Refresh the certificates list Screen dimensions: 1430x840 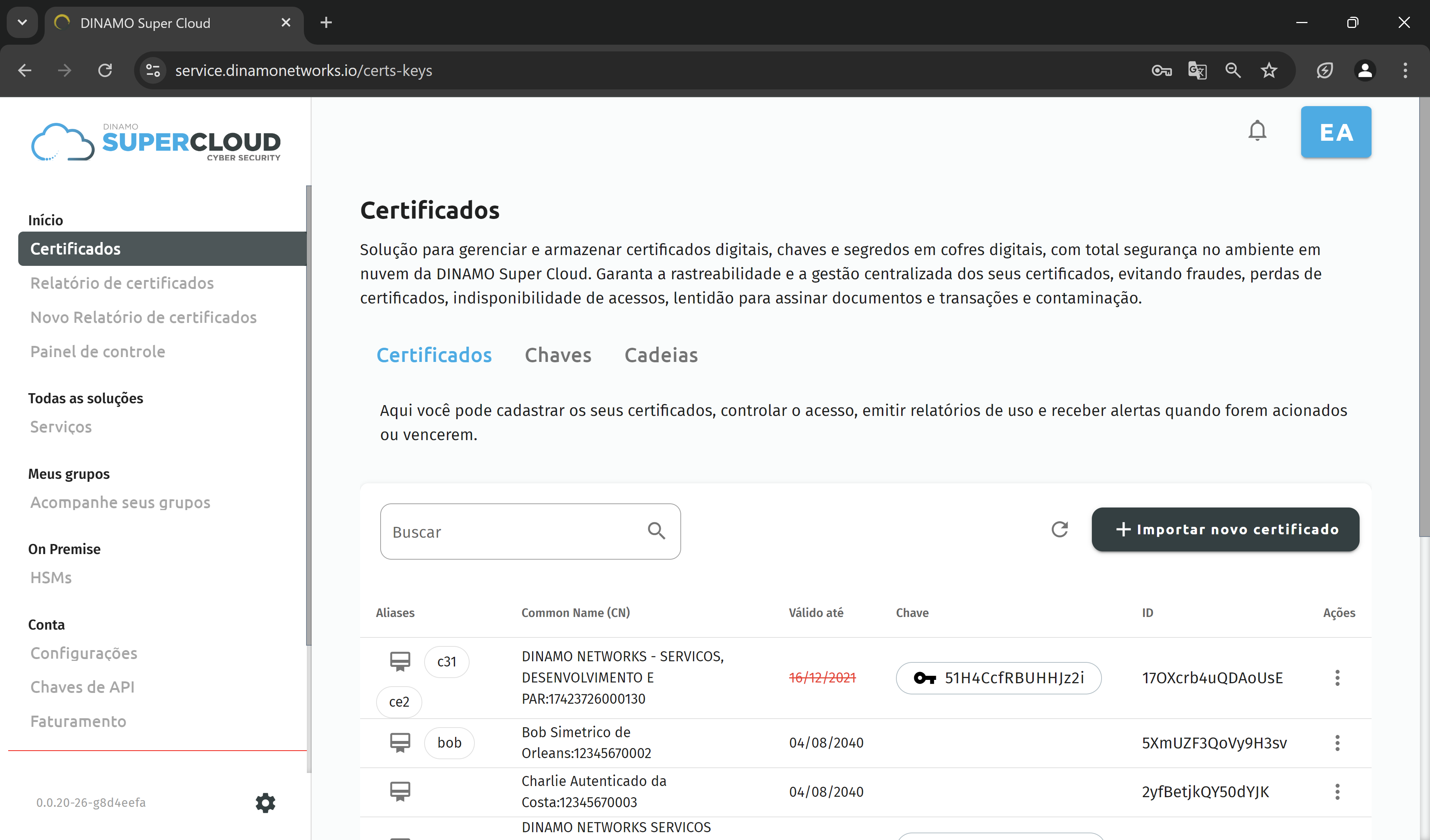click(x=1059, y=529)
